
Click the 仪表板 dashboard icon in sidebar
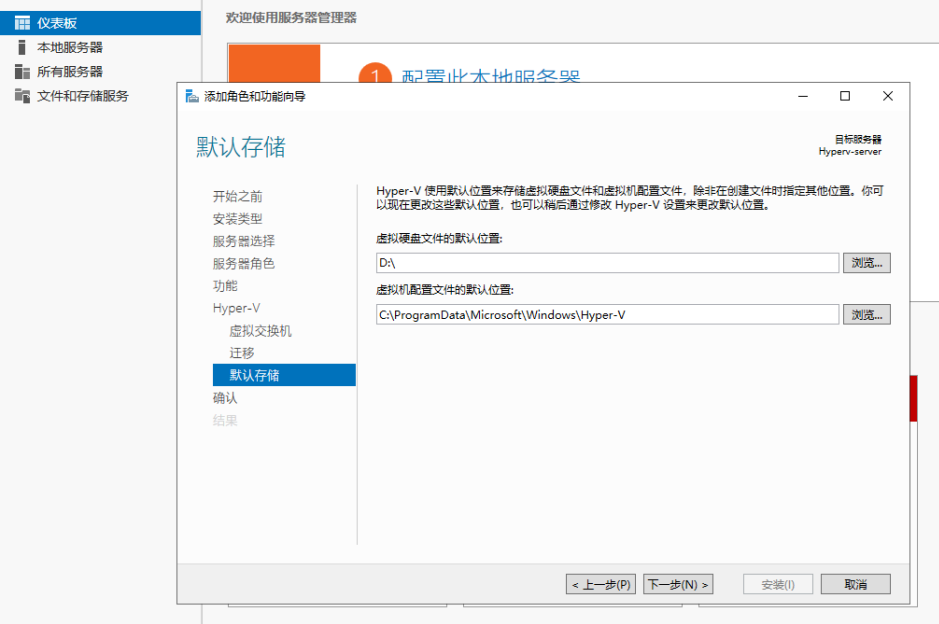22,23
